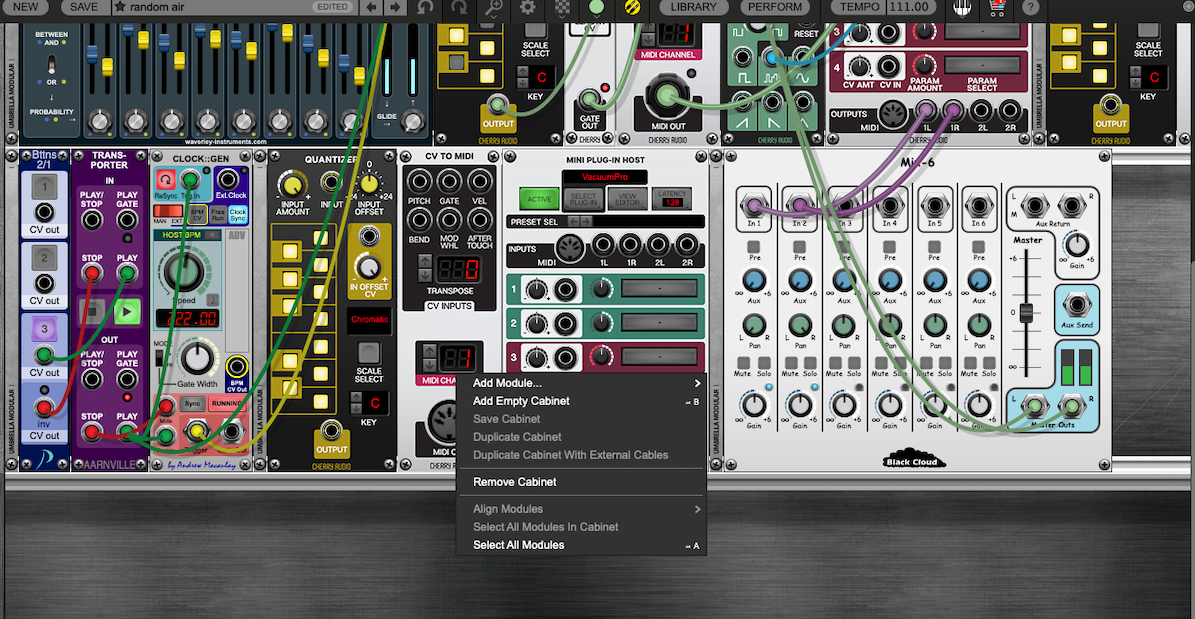Viewport: 1195px width, 619px height.
Task: Click the cable transparency checkered icon
Action: tap(562, 8)
